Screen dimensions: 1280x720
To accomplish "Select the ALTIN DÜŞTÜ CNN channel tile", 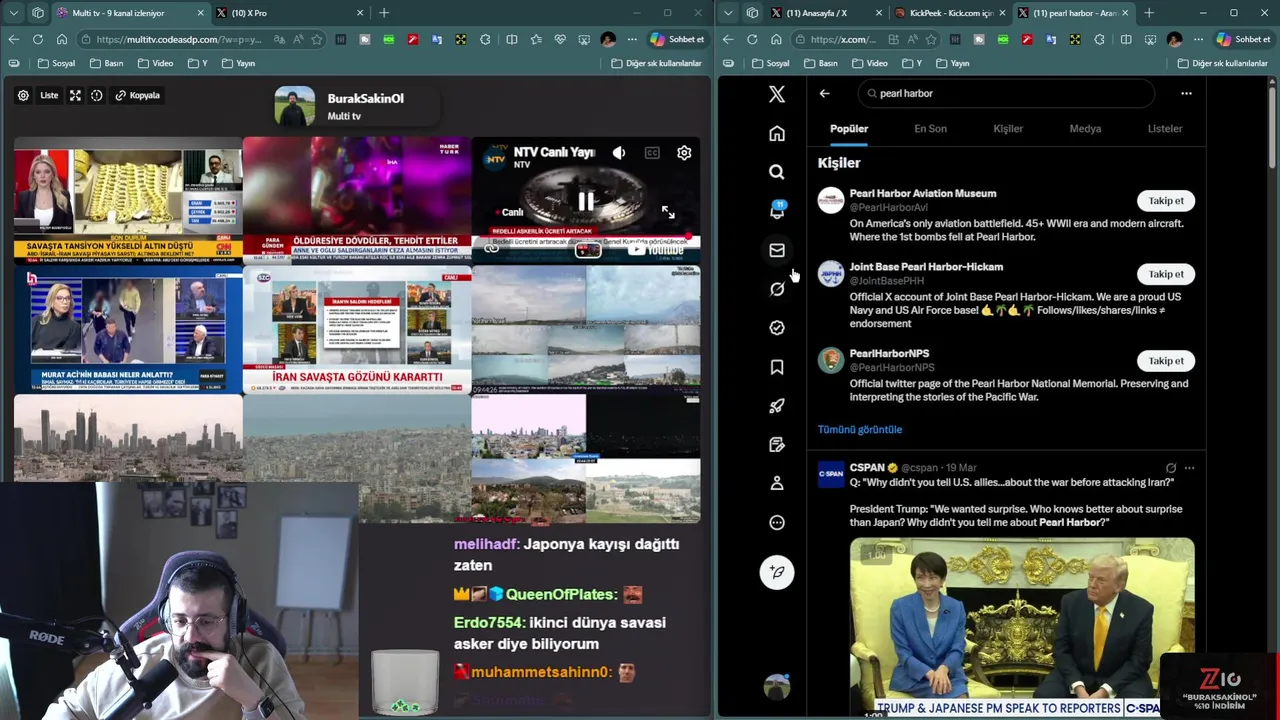I will coord(128,199).
